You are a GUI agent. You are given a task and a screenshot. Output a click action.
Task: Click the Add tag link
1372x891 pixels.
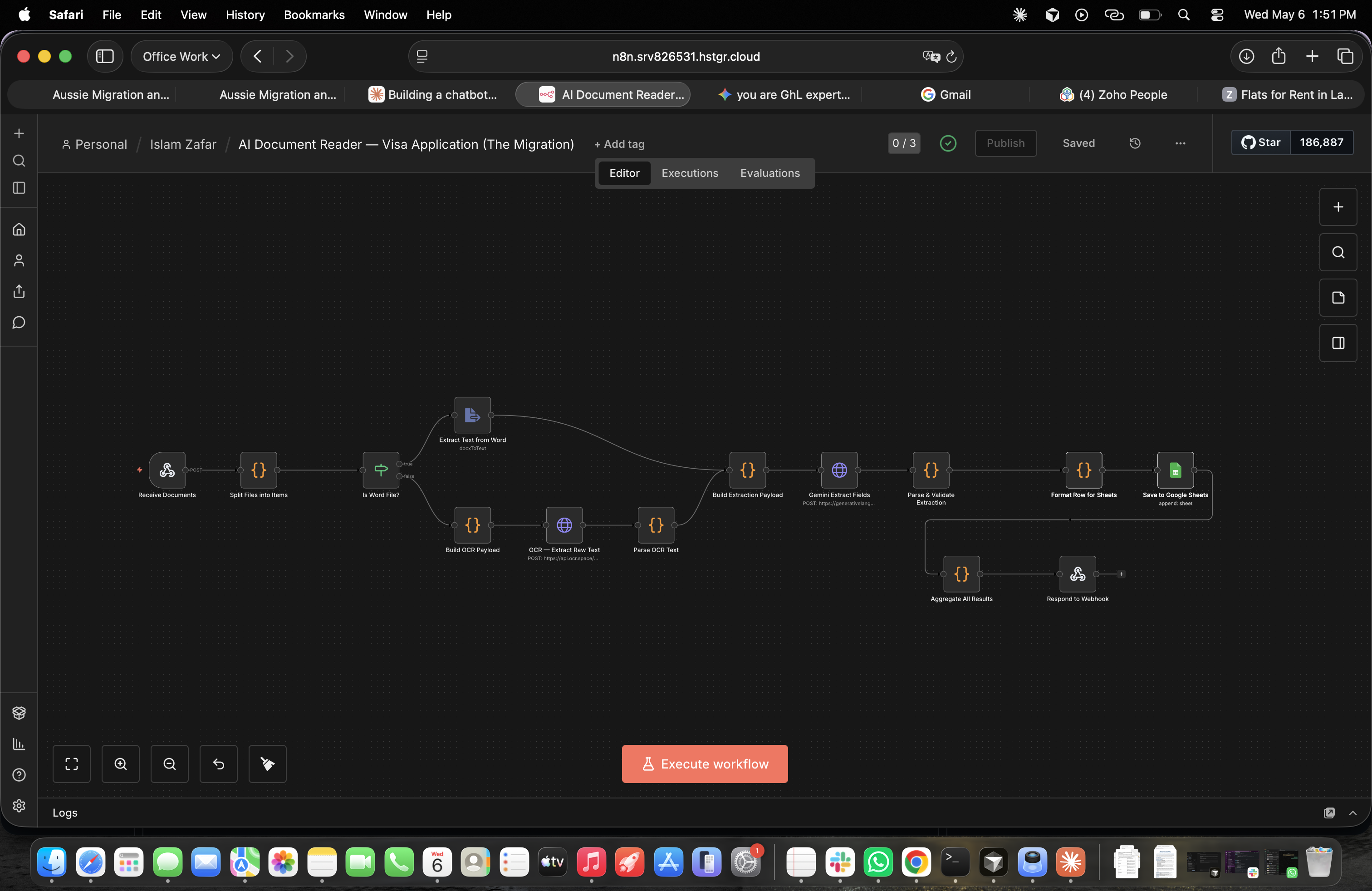point(619,144)
